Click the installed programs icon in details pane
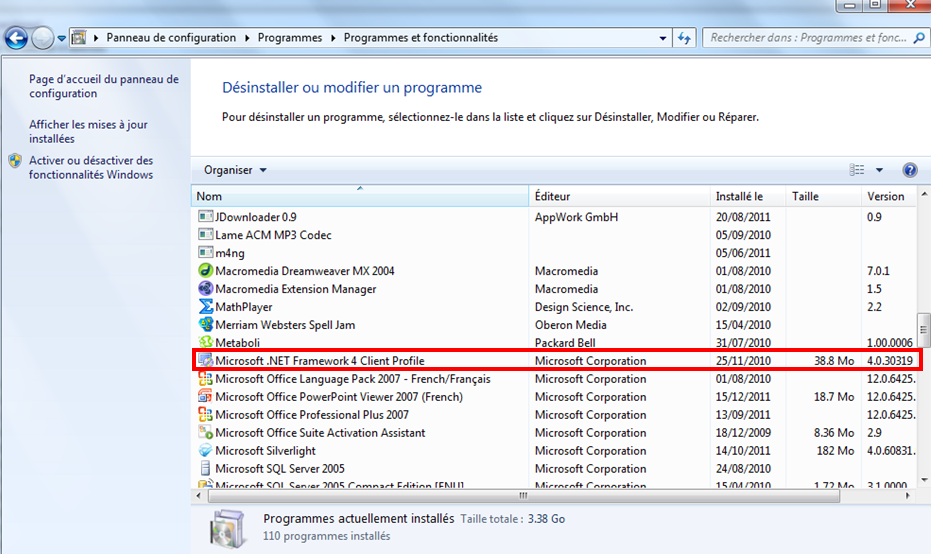The height and width of the screenshot is (558, 943). click(x=227, y=529)
